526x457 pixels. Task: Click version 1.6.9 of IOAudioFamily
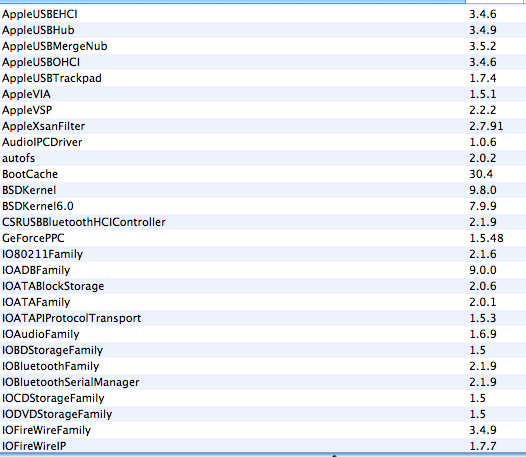pos(483,334)
